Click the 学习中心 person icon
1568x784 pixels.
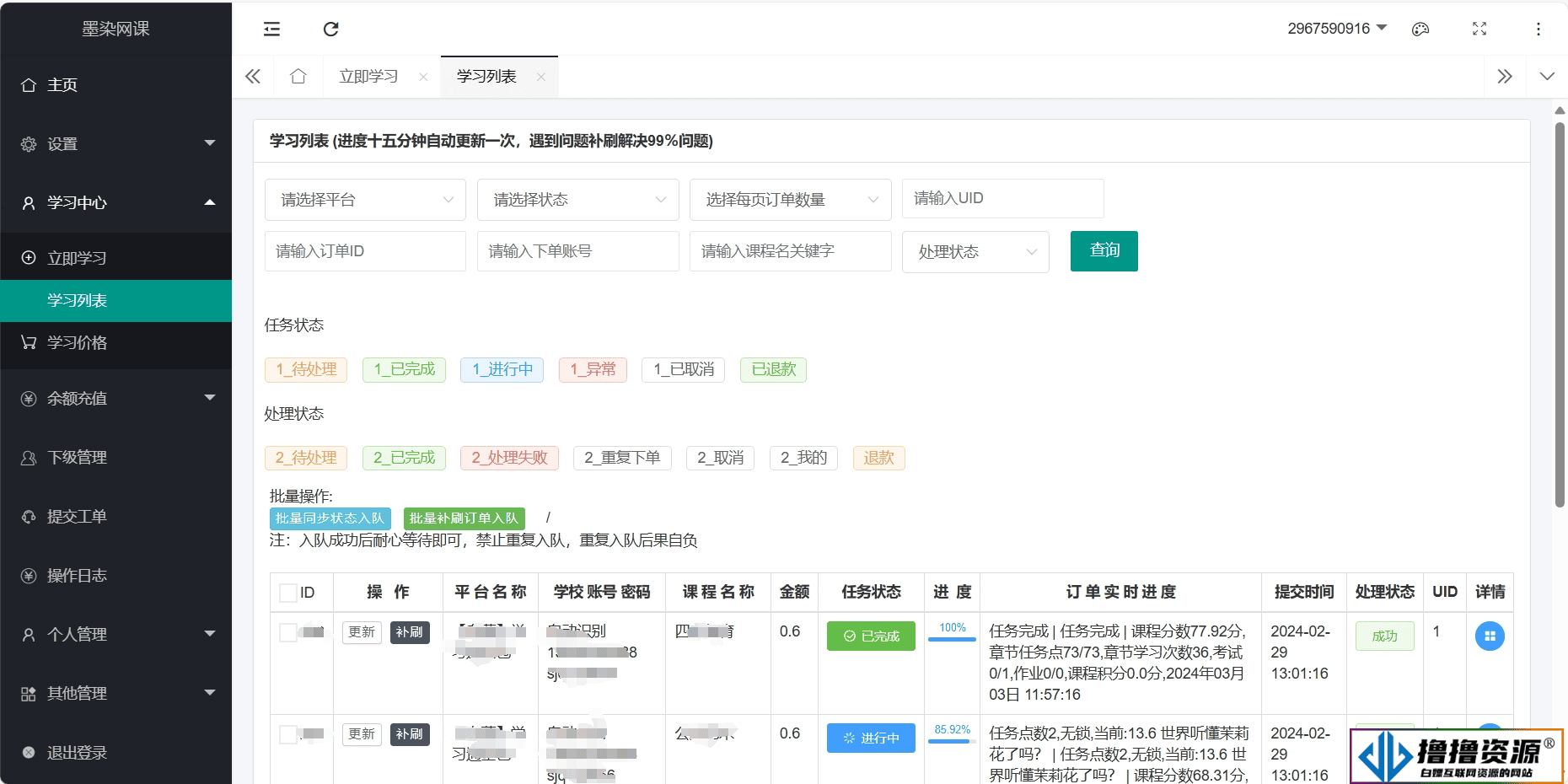29,203
